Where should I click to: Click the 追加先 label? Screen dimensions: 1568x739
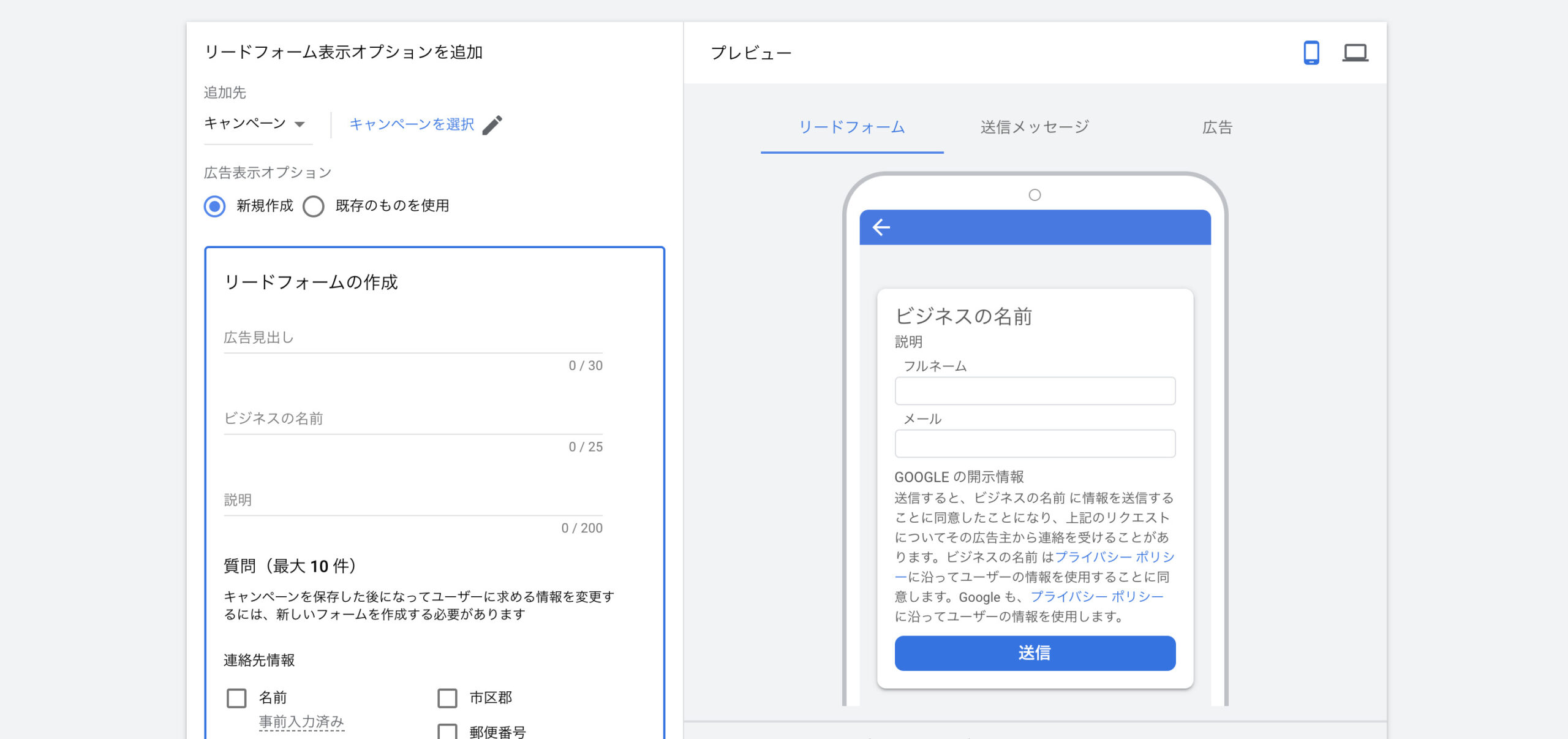coord(225,93)
